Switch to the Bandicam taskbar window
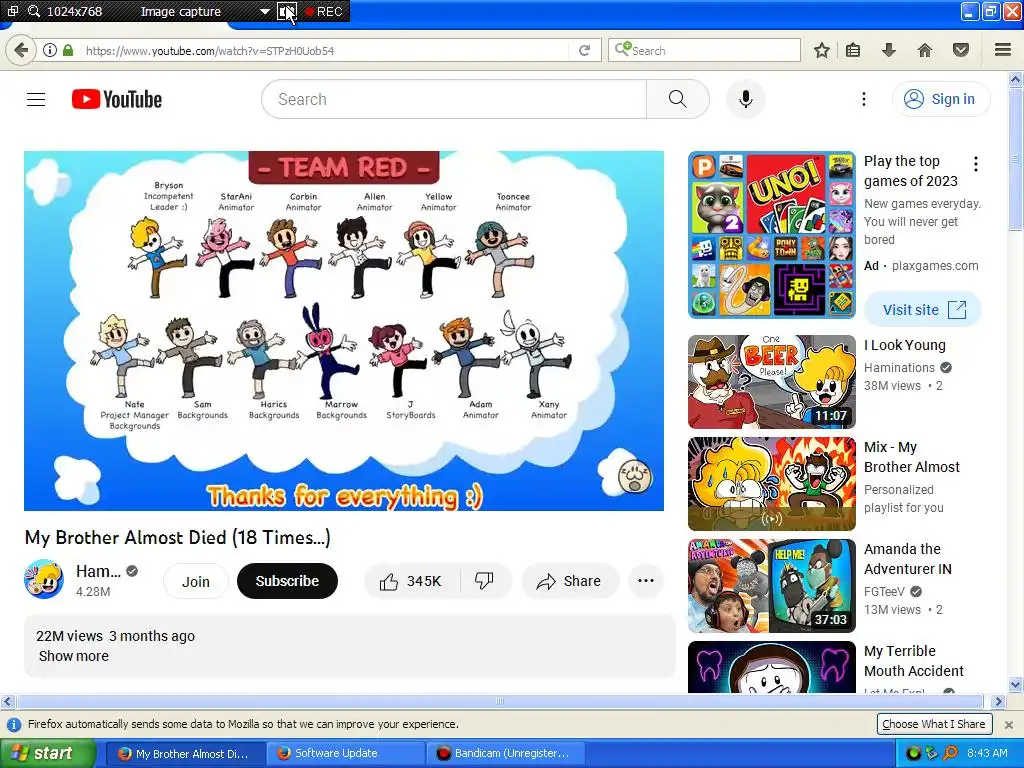The width and height of the screenshot is (1024, 768). pyautogui.click(x=506, y=754)
